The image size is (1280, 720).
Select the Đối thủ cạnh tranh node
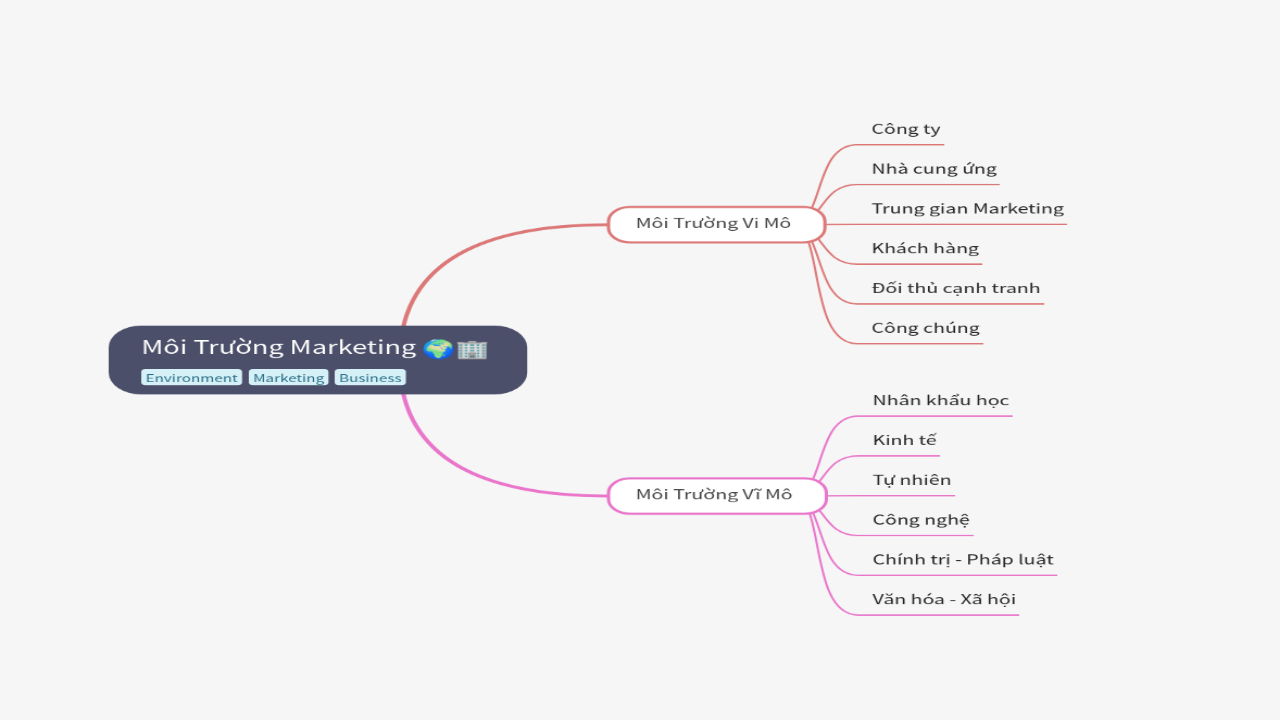955,287
